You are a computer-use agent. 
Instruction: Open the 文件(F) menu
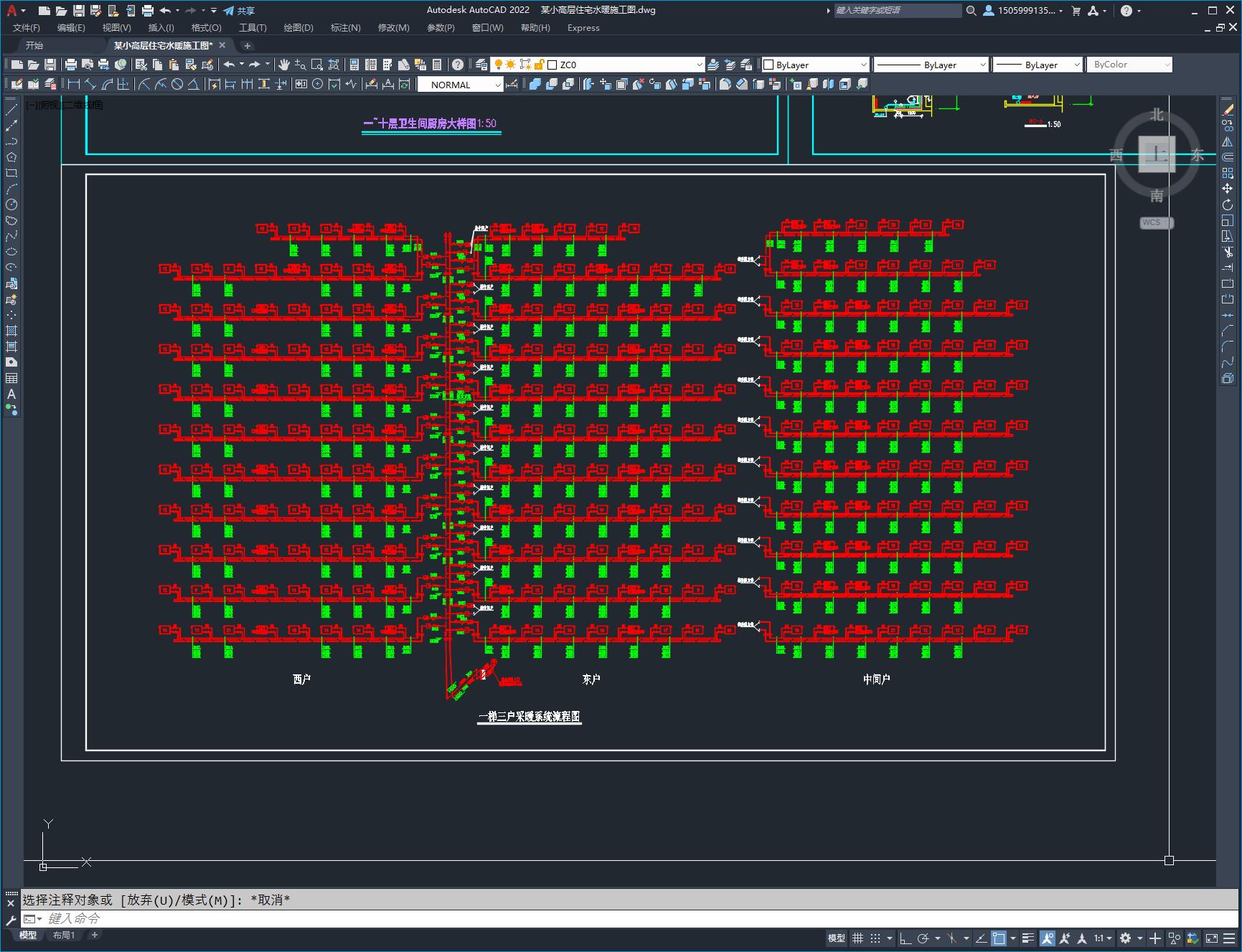point(27,28)
